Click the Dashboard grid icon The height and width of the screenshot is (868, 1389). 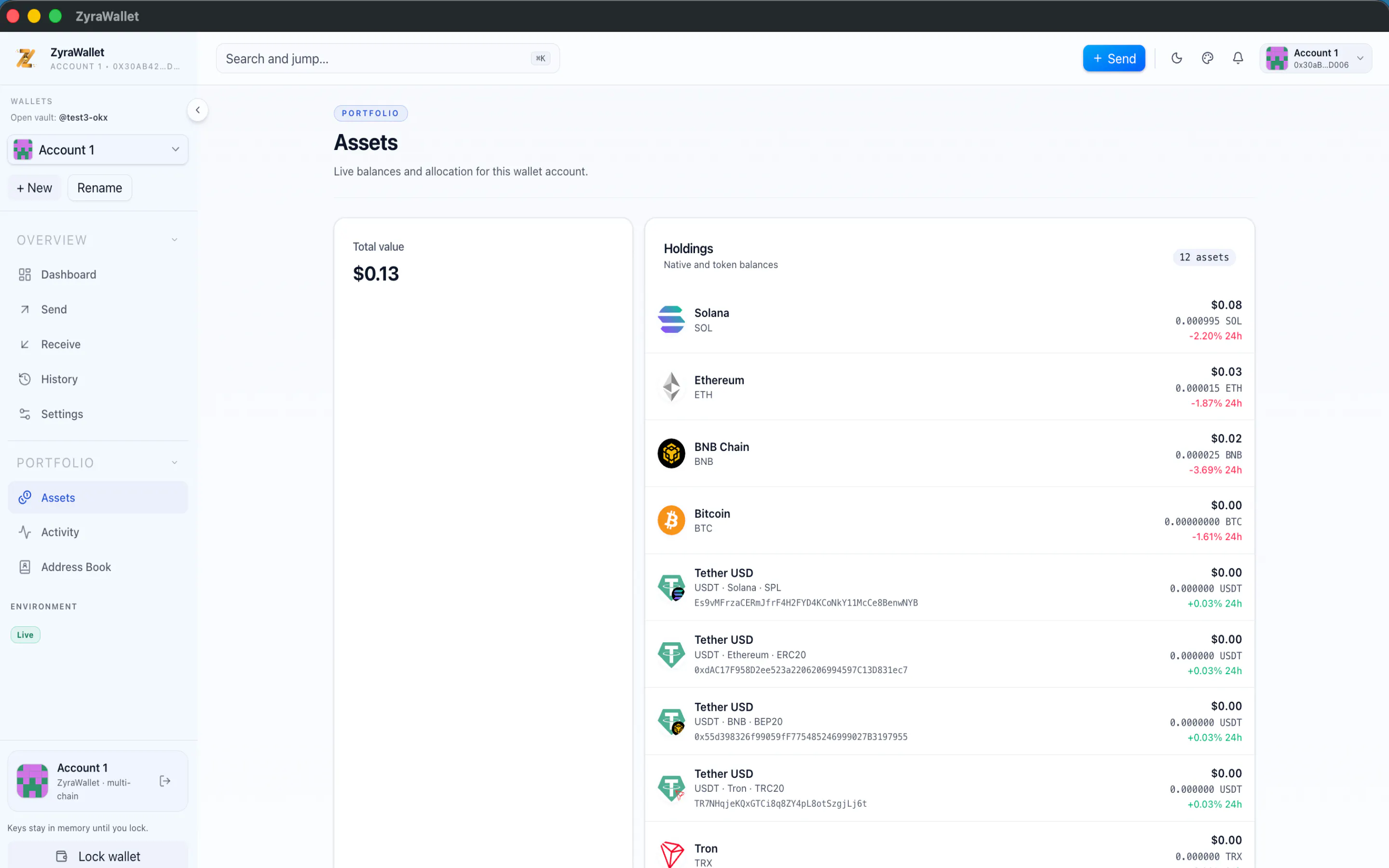click(x=25, y=274)
